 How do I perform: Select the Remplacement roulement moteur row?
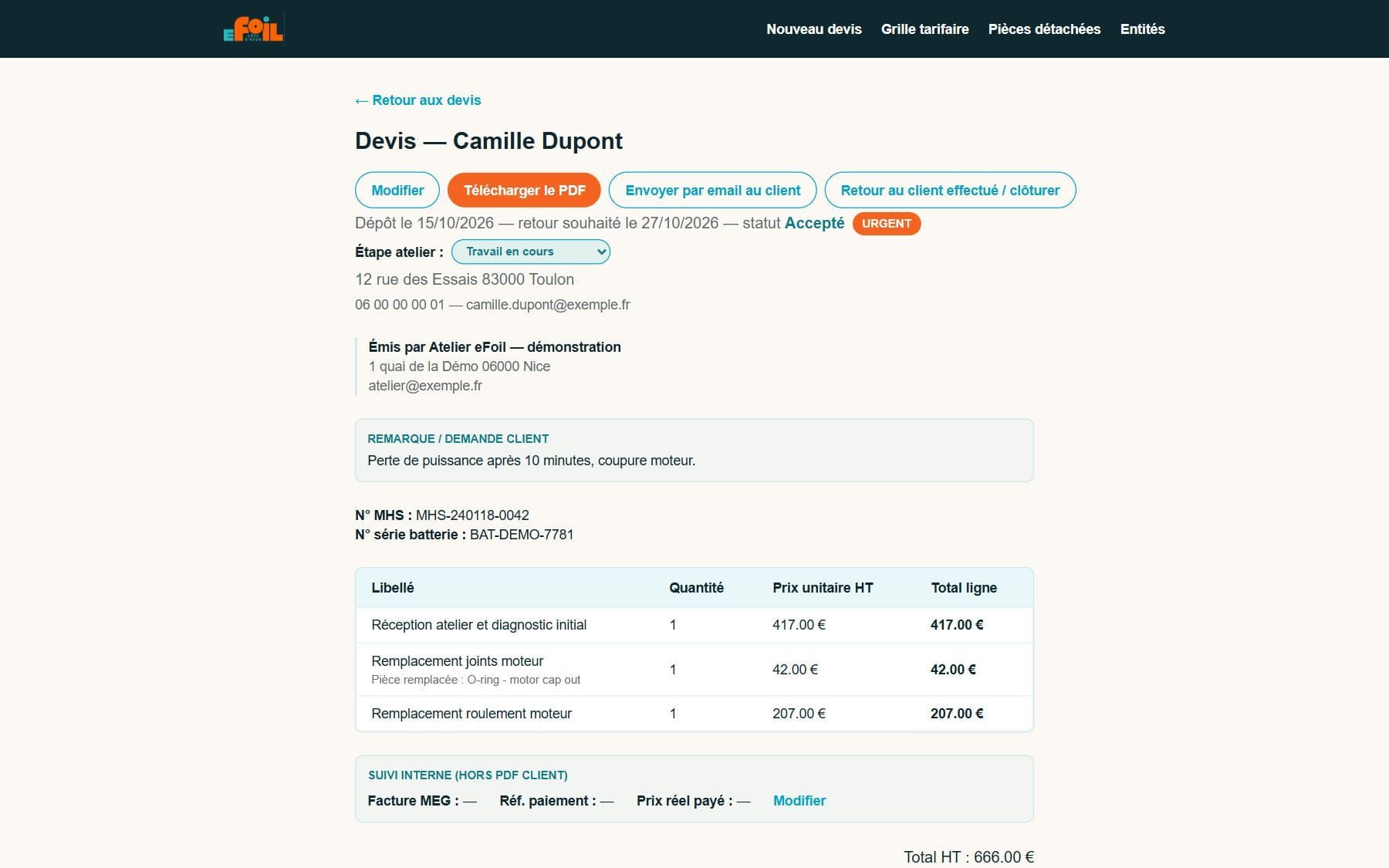[x=694, y=714]
